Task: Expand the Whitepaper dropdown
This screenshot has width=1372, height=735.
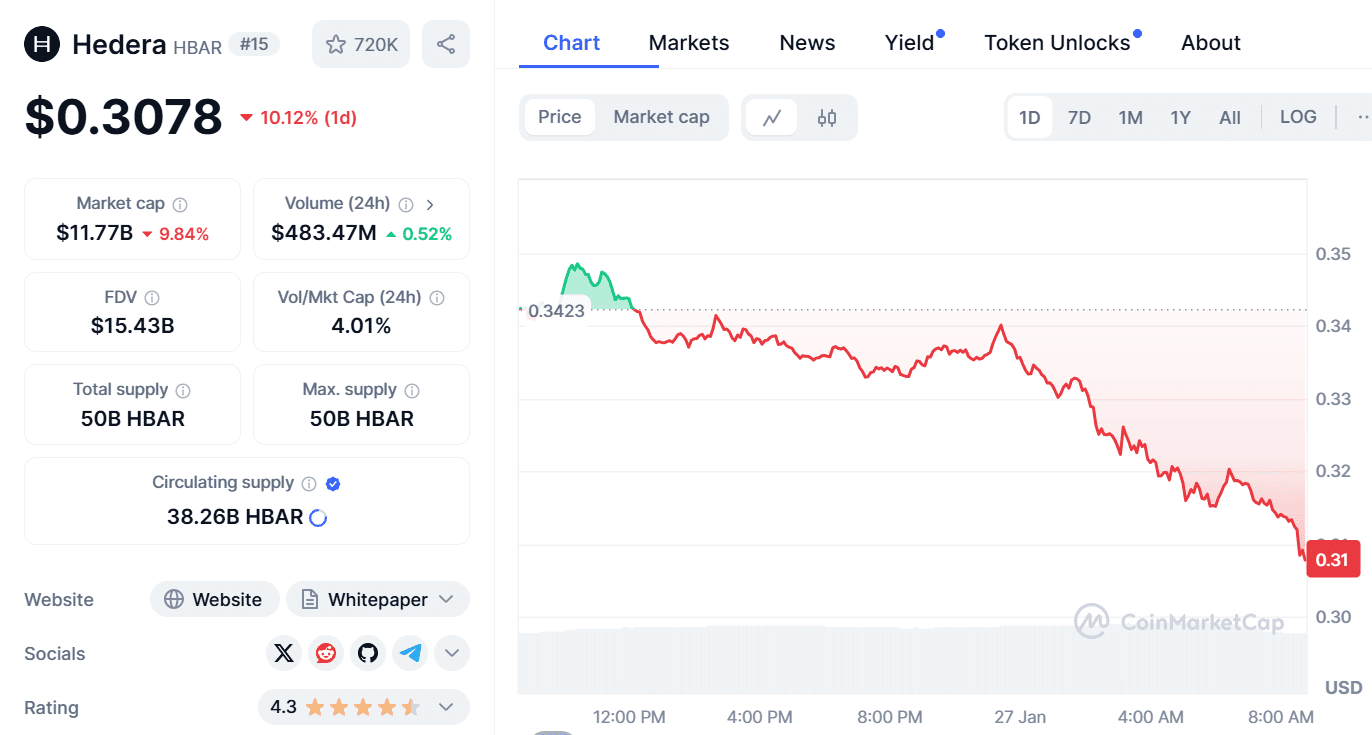Action: (x=447, y=600)
